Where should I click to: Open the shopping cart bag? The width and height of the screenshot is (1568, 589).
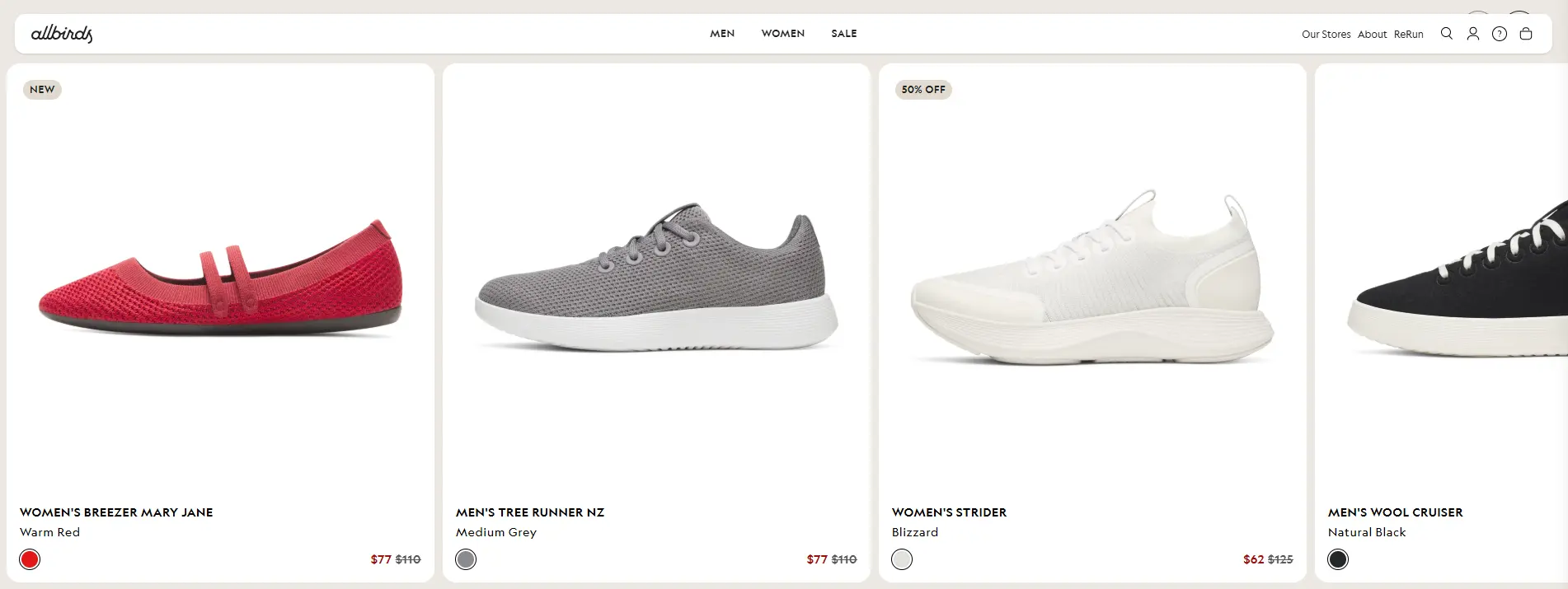(x=1525, y=34)
